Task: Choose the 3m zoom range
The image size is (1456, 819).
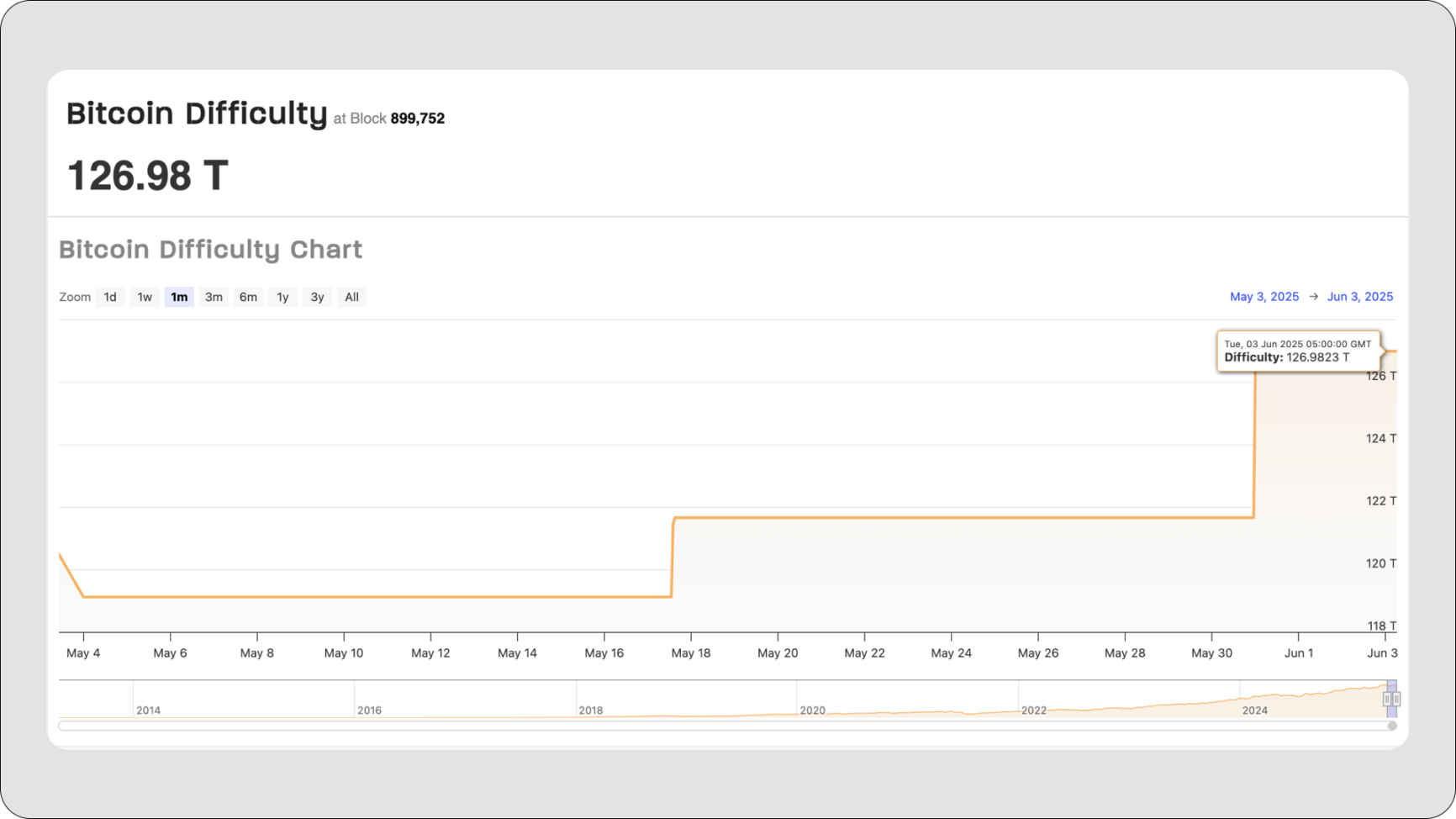Action: [214, 297]
